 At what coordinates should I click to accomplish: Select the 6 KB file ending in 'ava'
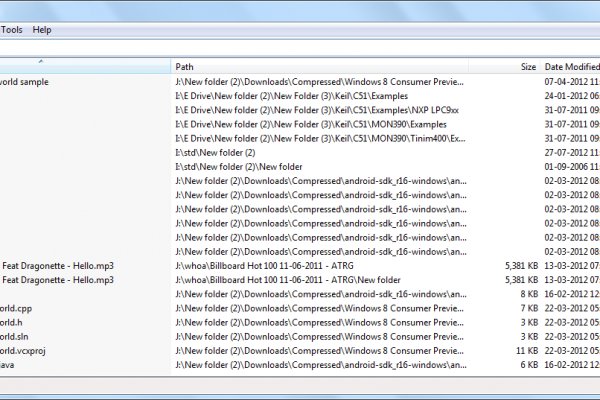8,365
